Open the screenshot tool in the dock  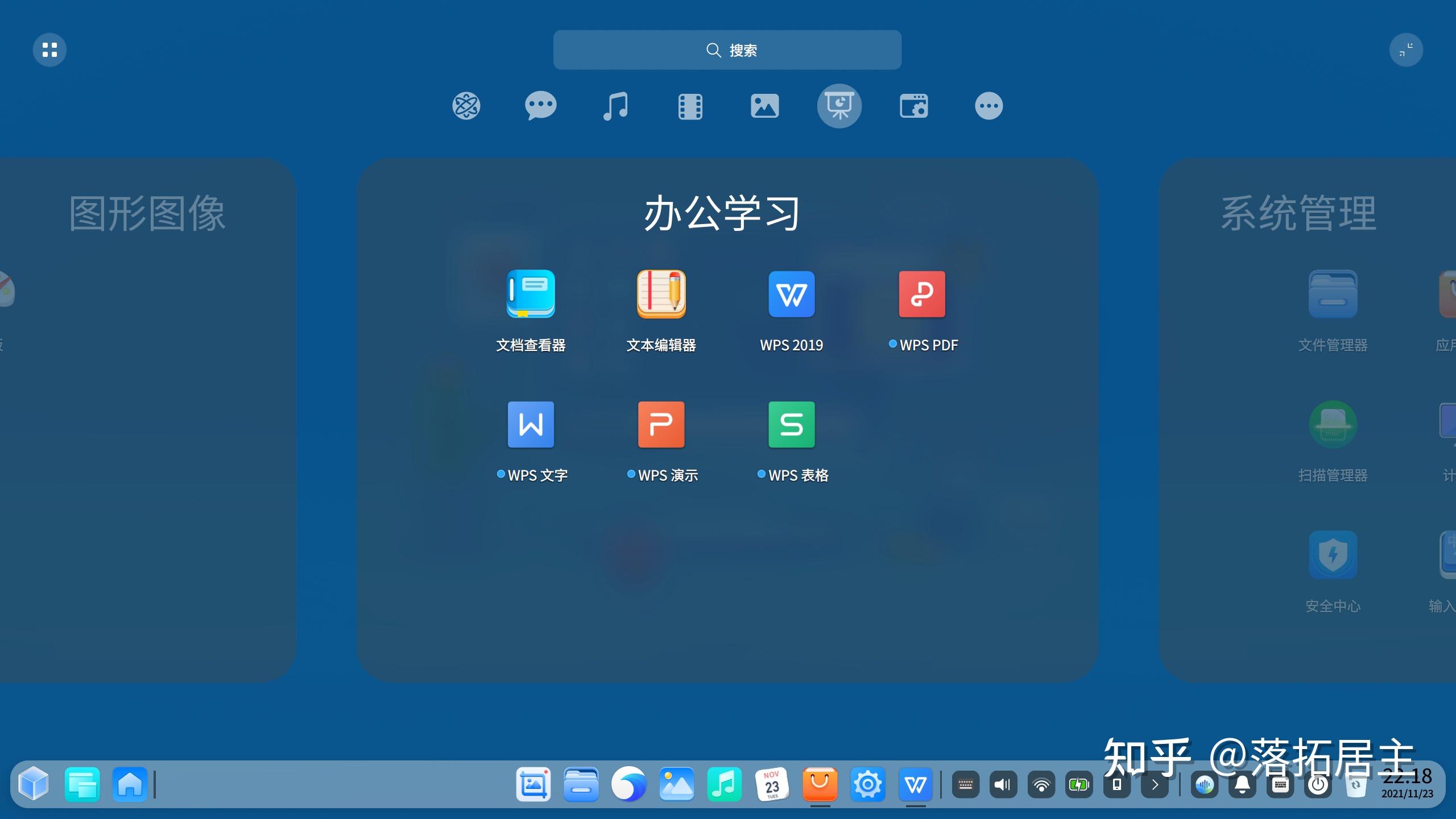tap(533, 784)
